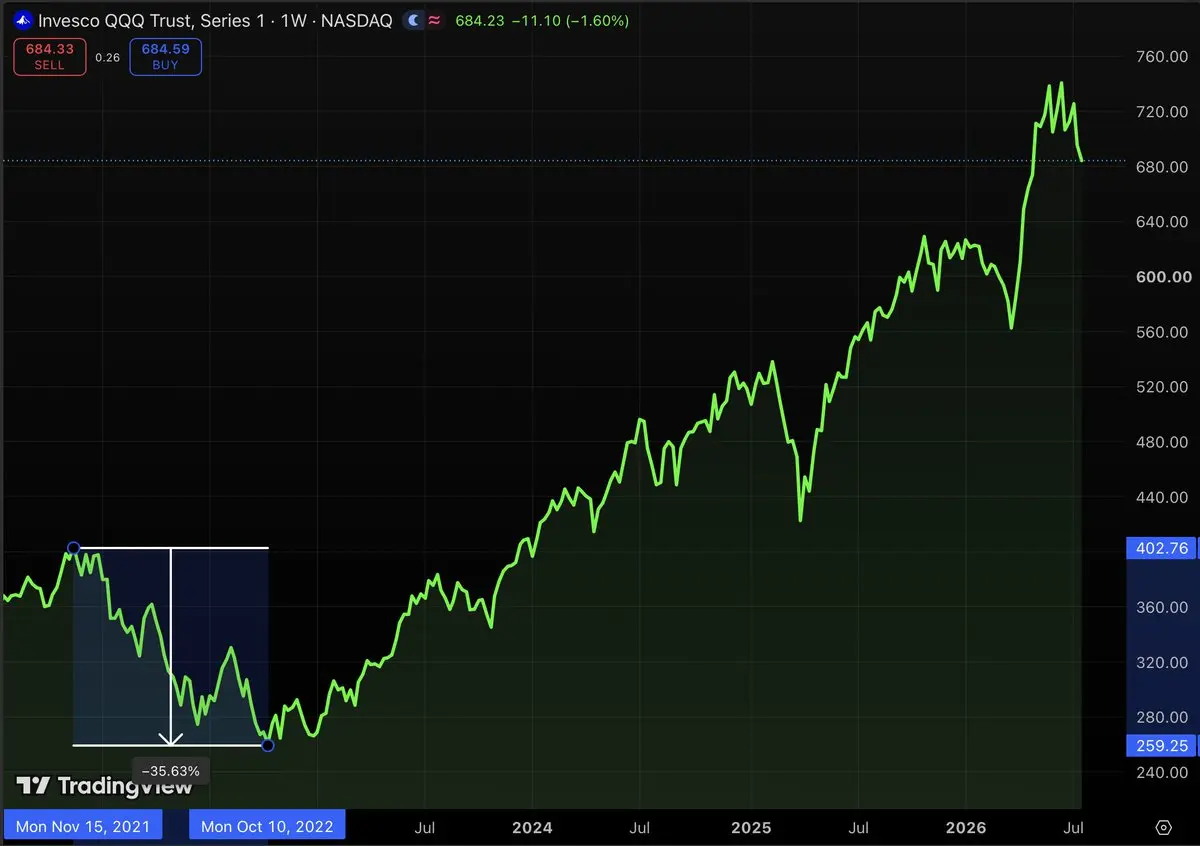
Task: Click the 2024 label on time axis
Action: pos(532,828)
